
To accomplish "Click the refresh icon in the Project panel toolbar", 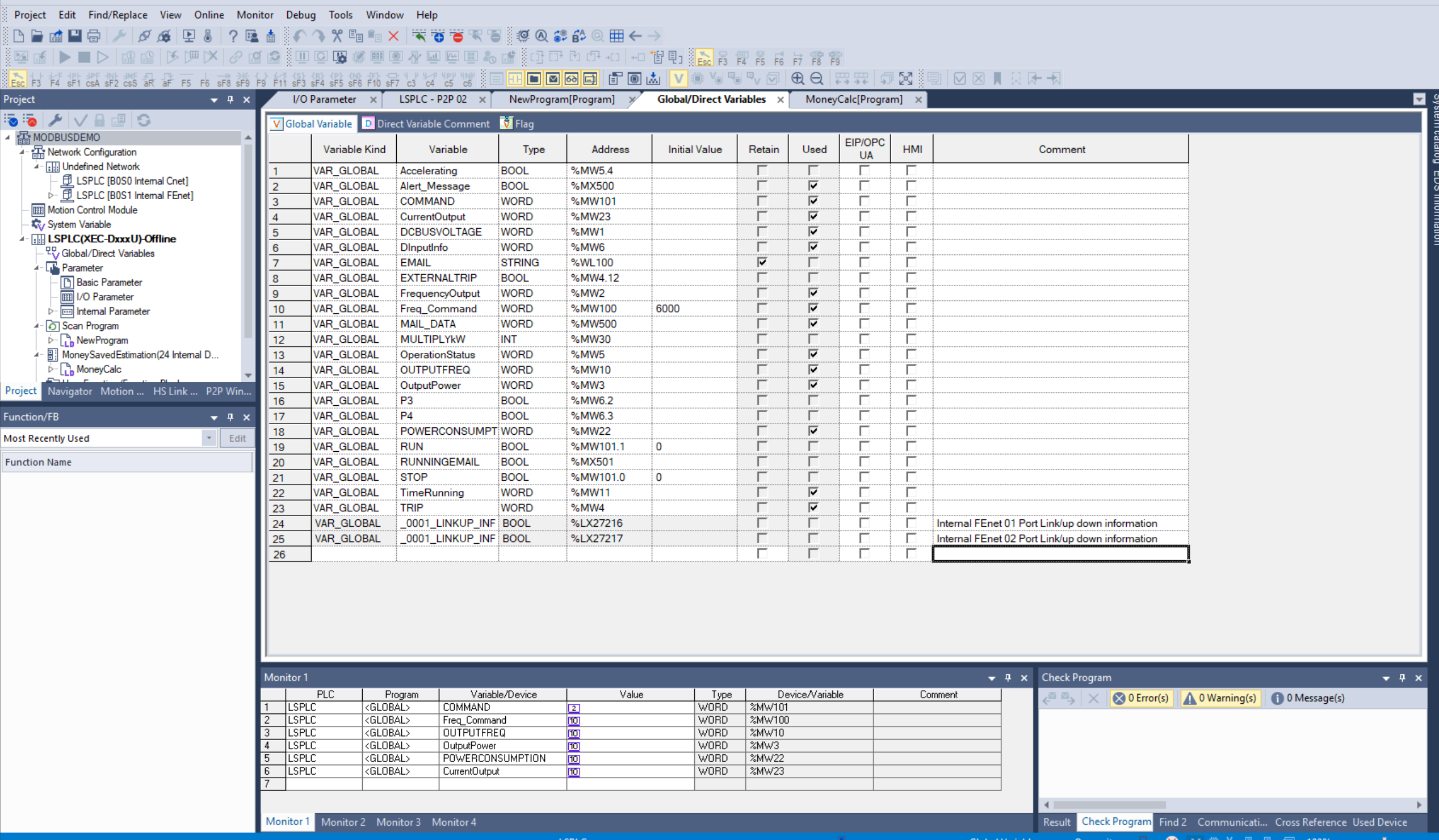I will click(144, 120).
